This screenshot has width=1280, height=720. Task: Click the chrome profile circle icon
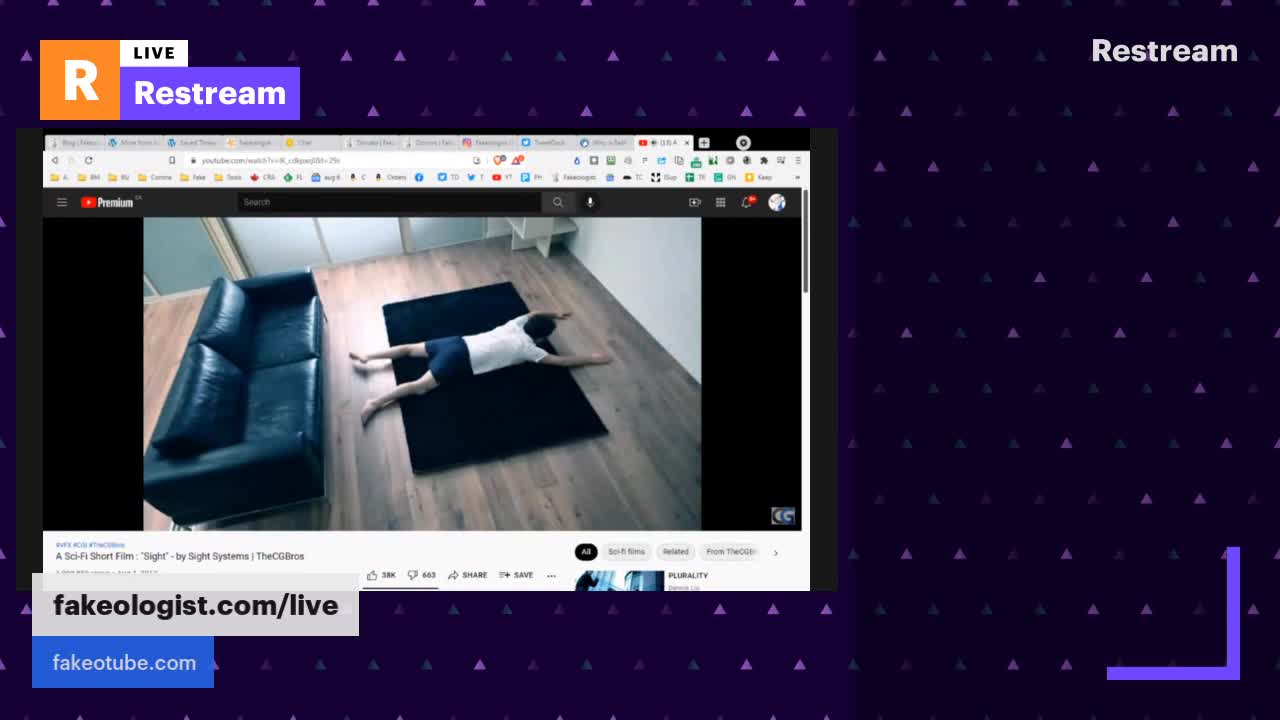(x=743, y=142)
